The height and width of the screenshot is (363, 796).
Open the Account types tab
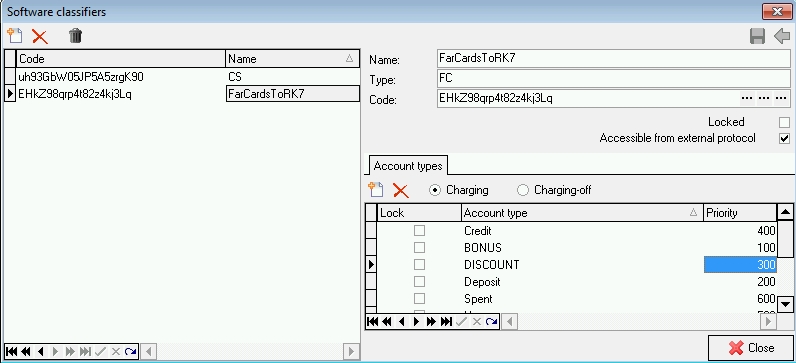click(x=408, y=166)
